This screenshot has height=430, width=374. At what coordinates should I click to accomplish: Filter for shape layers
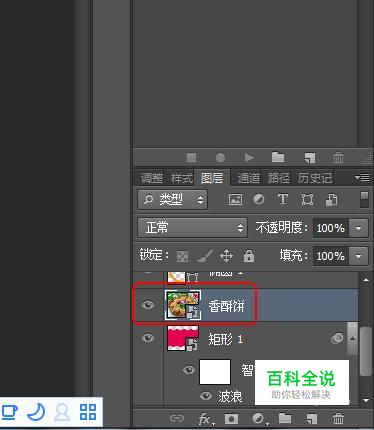point(307,200)
